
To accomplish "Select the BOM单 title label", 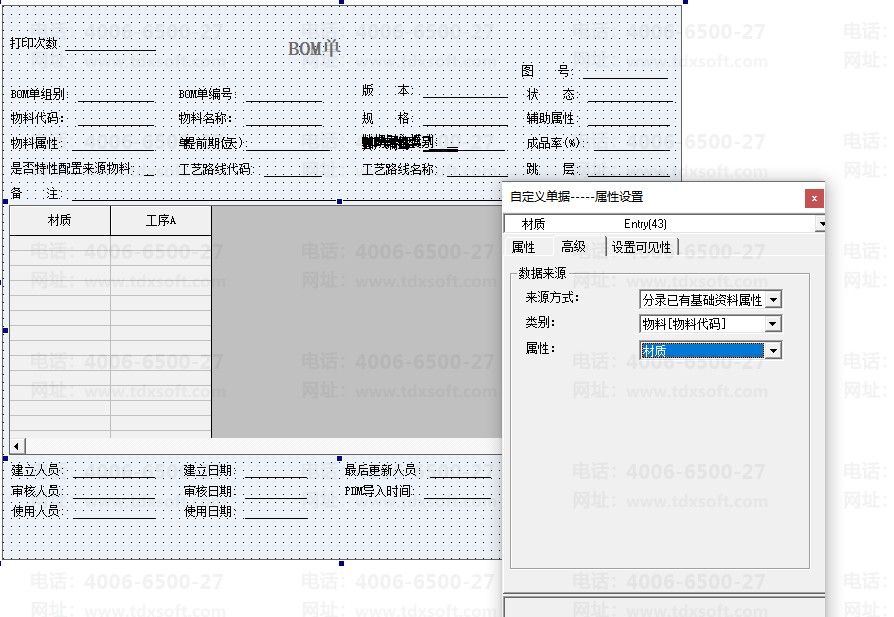I will [314, 48].
